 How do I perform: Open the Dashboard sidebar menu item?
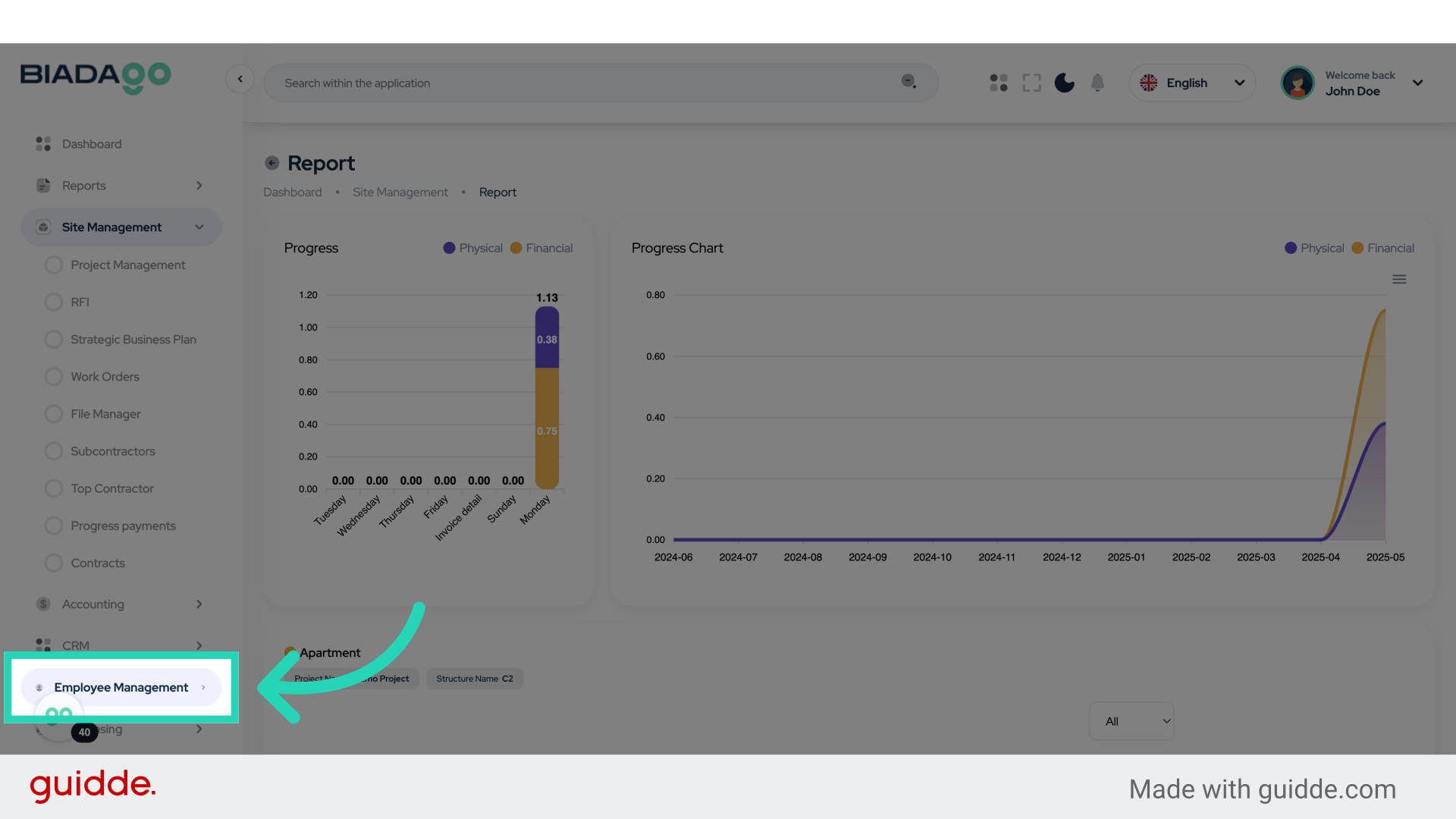tap(91, 144)
